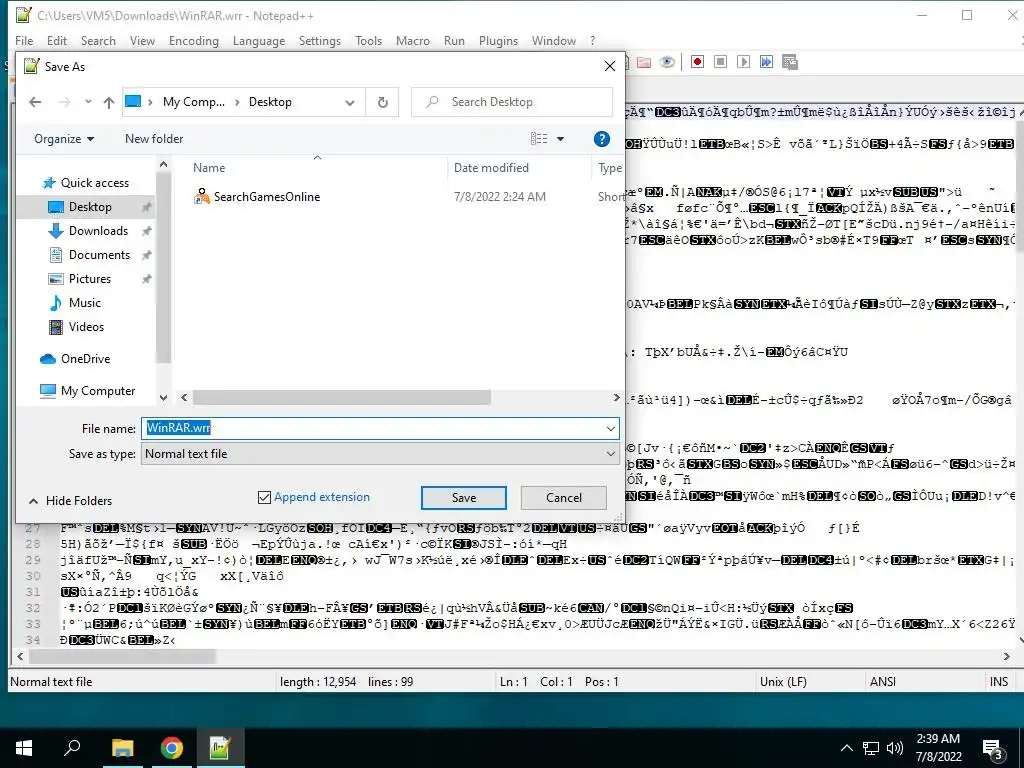Open the recent locations dropdown arrow
Viewport: 1024px width, 768px height.
[88, 102]
